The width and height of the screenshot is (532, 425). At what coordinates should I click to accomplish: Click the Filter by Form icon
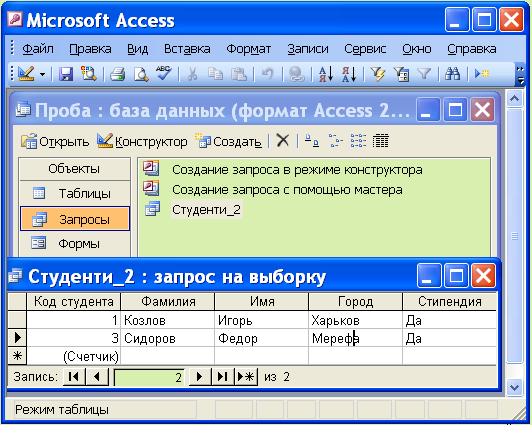tap(401, 74)
